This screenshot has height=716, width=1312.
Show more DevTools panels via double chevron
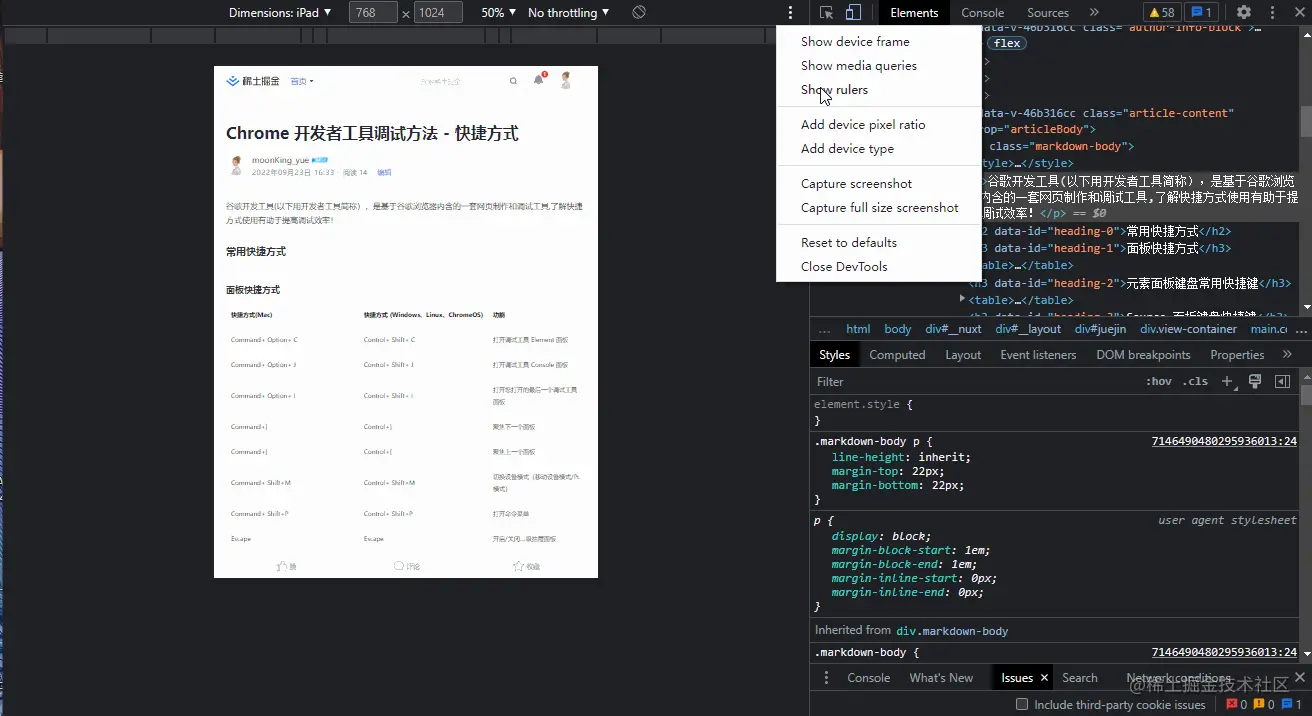tap(1094, 13)
